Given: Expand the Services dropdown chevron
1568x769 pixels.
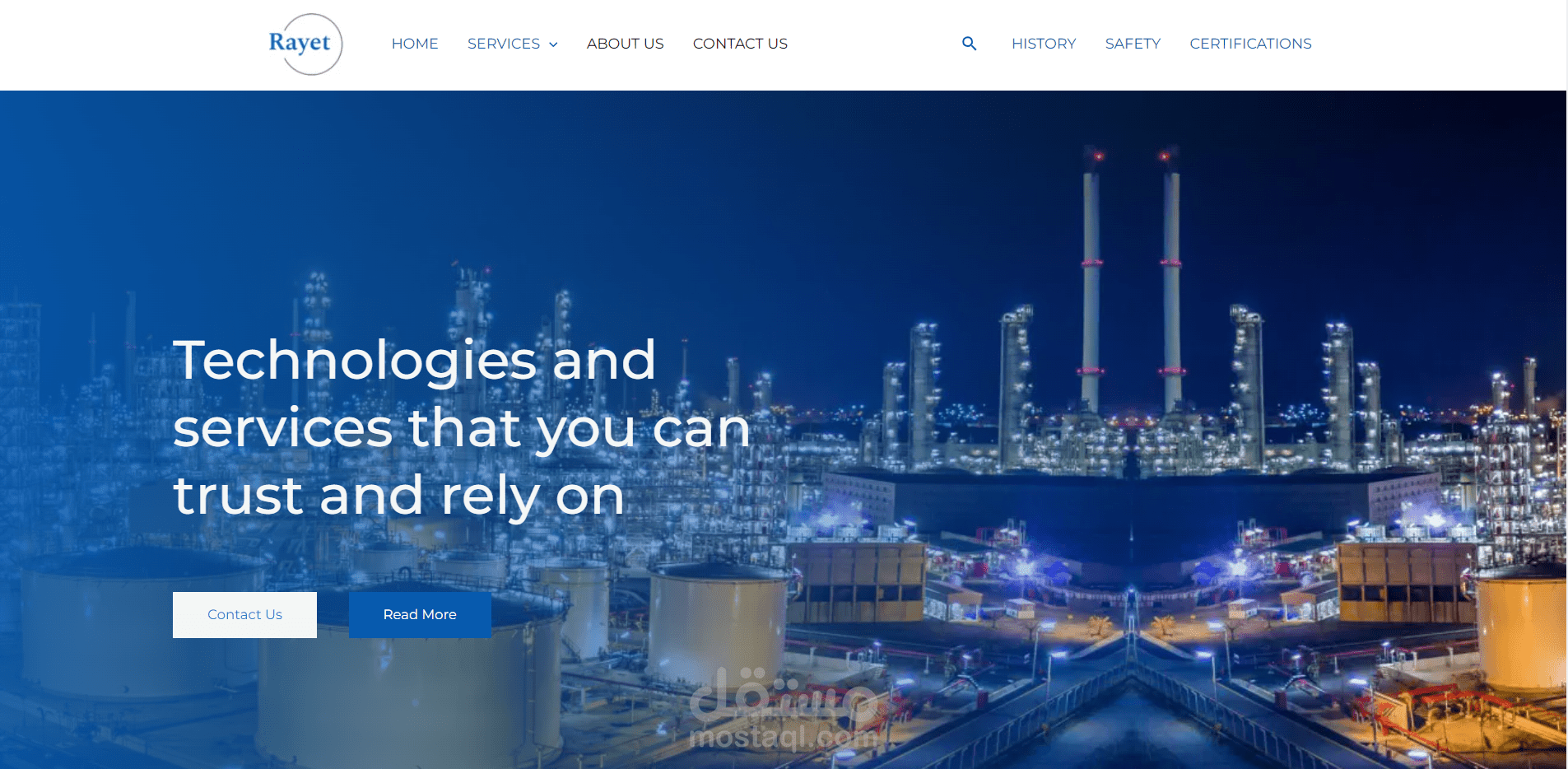Looking at the screenshot, I should tap(553, 44).
